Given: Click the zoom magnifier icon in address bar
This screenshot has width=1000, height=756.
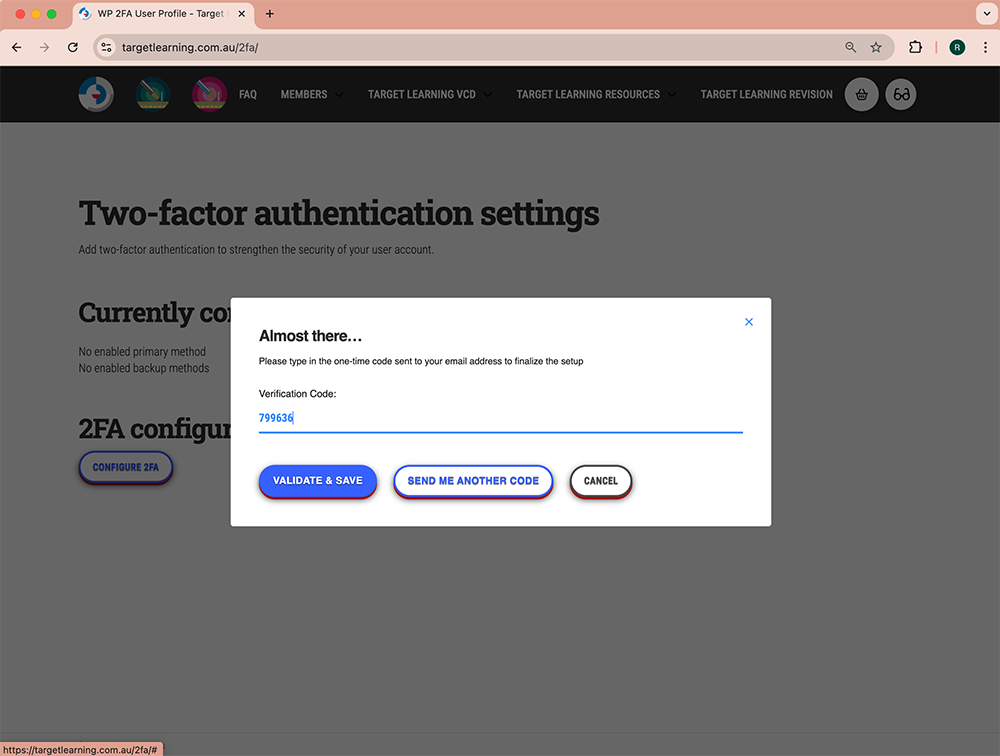Looking at the screenshot, I should [851, 47].
